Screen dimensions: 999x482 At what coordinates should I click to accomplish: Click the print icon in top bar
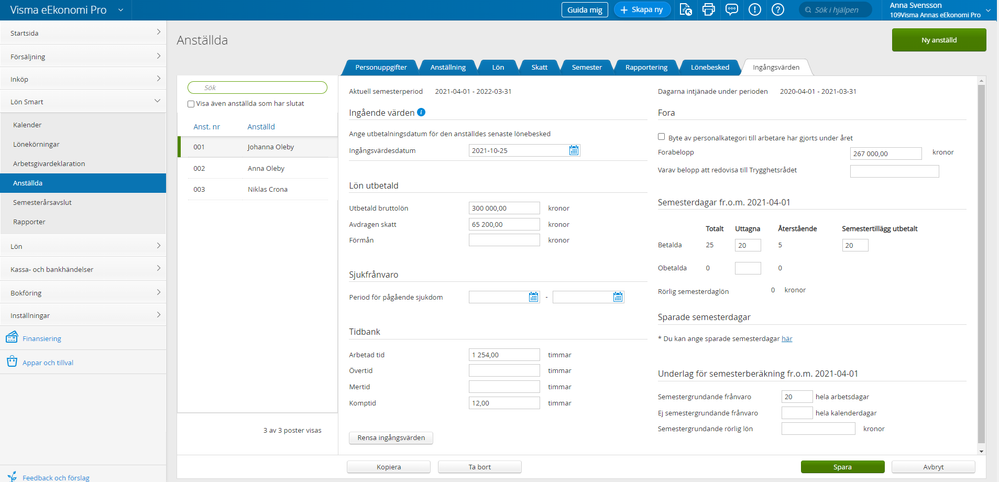[709, 10]
